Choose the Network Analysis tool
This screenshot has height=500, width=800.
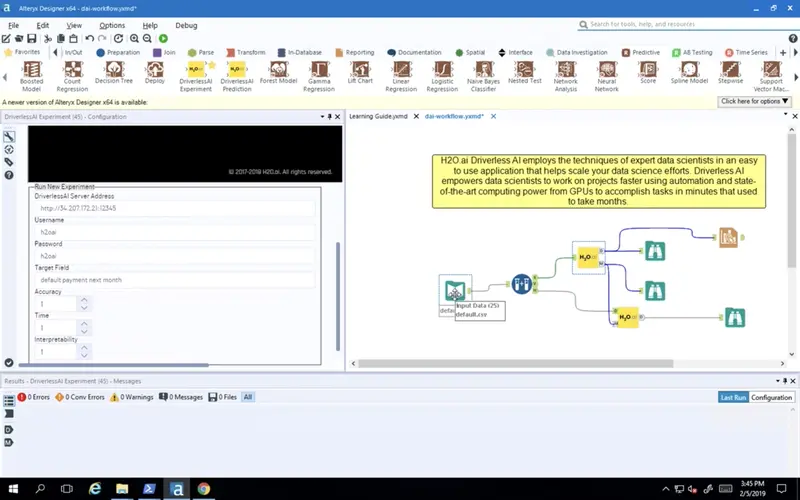566,76
